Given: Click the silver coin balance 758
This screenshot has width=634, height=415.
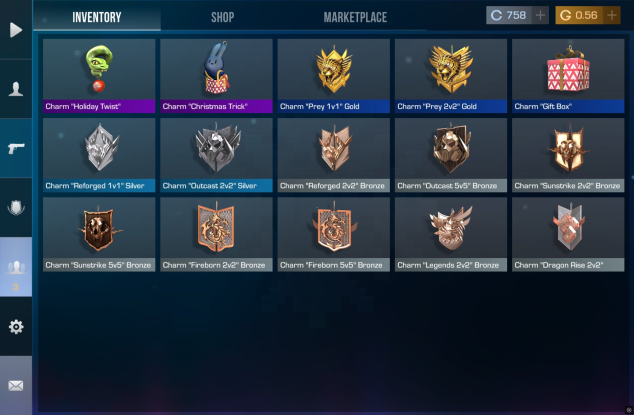Looking at the screenshot, I should click(509, 15).
